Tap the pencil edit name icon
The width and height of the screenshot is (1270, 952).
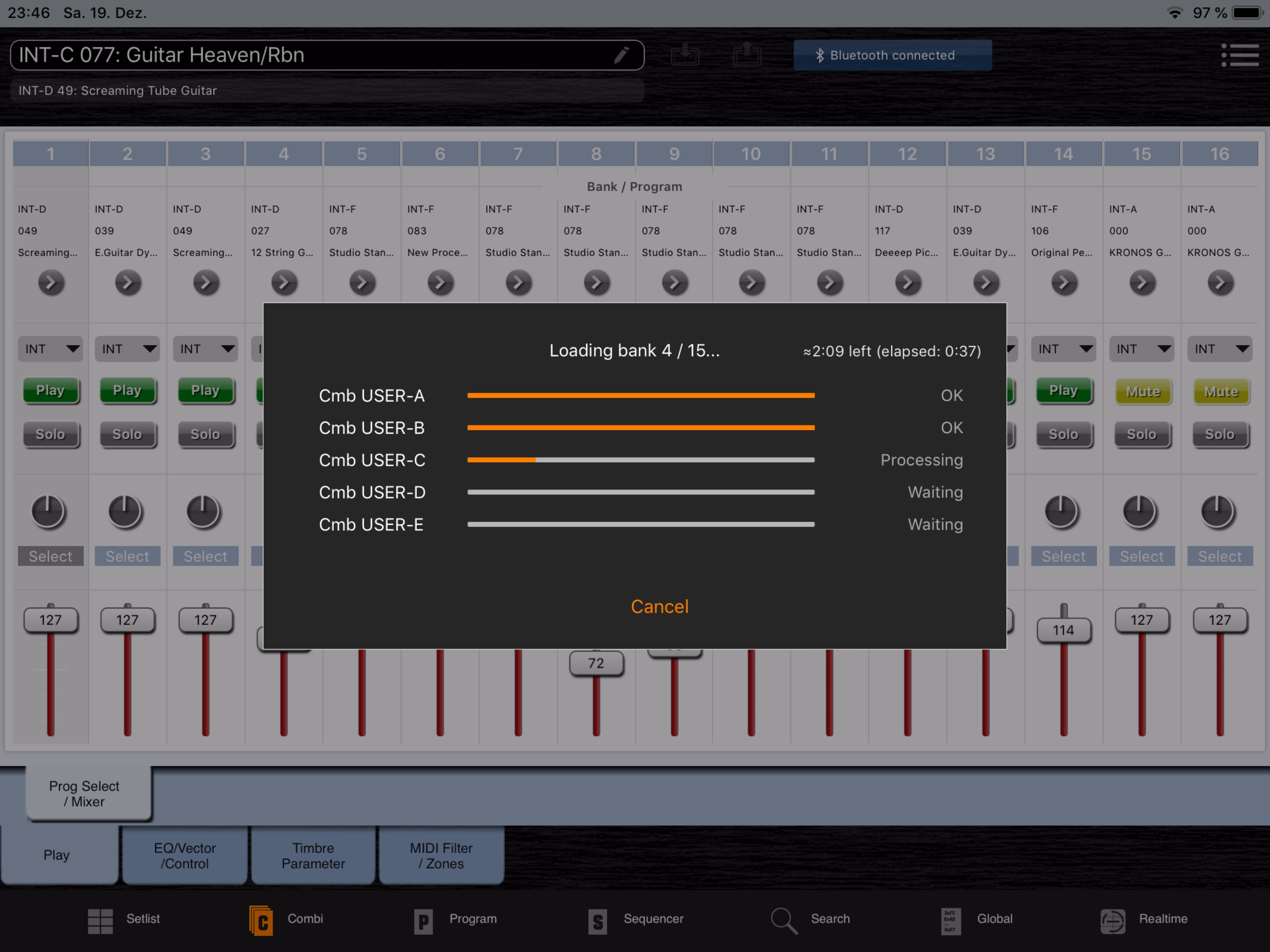pyautogui.click(x=622, y=55)
